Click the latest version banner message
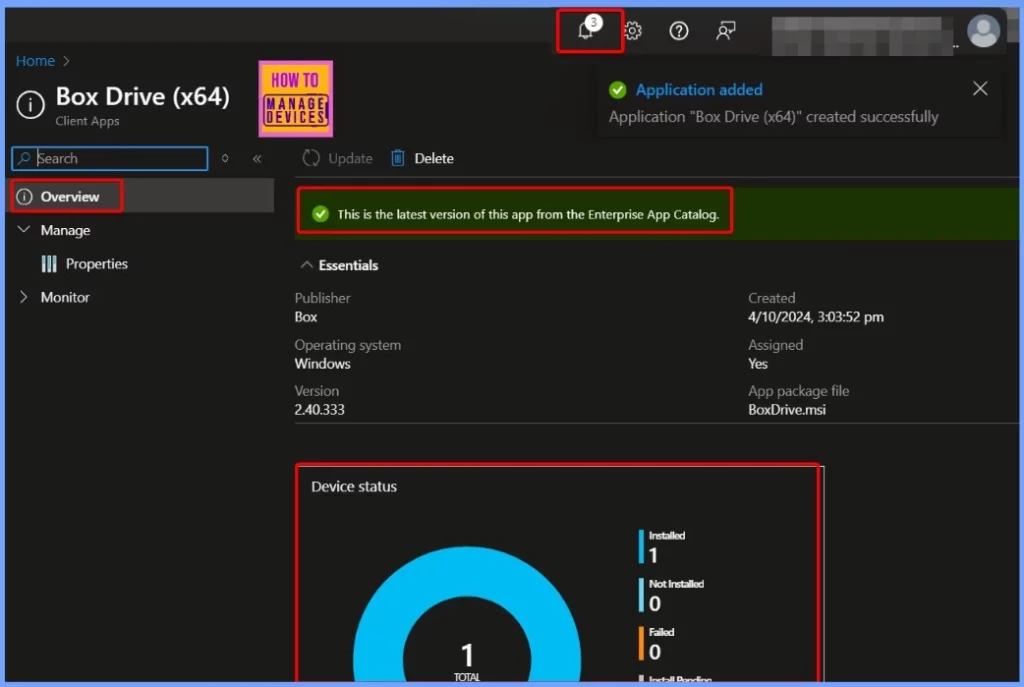The image size is (1024, 687). (x=528, y=214)
